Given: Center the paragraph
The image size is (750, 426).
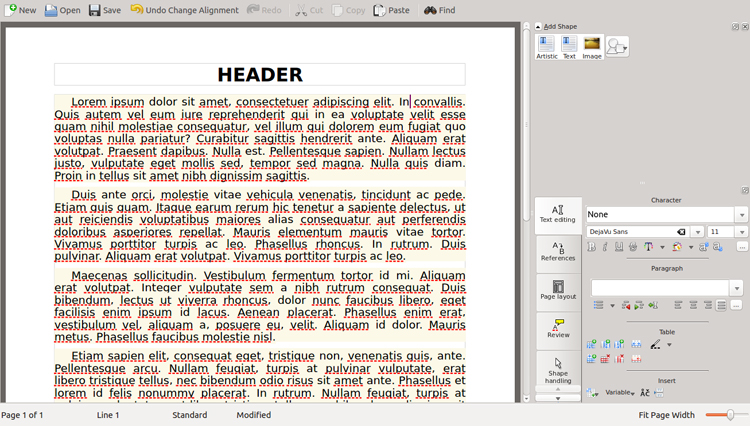Looking at the screenshot, I should (x=693, y=305).
